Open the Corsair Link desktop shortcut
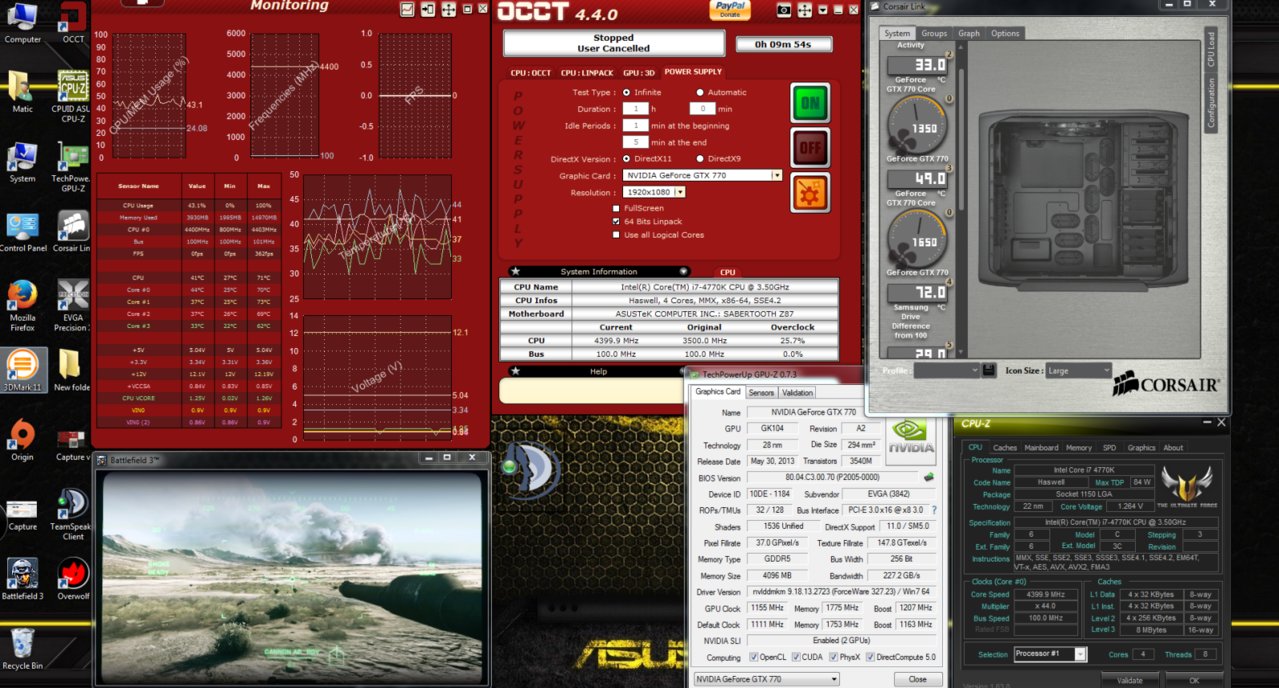Viewport: 1279px width, 688px height. click(72, 232)
